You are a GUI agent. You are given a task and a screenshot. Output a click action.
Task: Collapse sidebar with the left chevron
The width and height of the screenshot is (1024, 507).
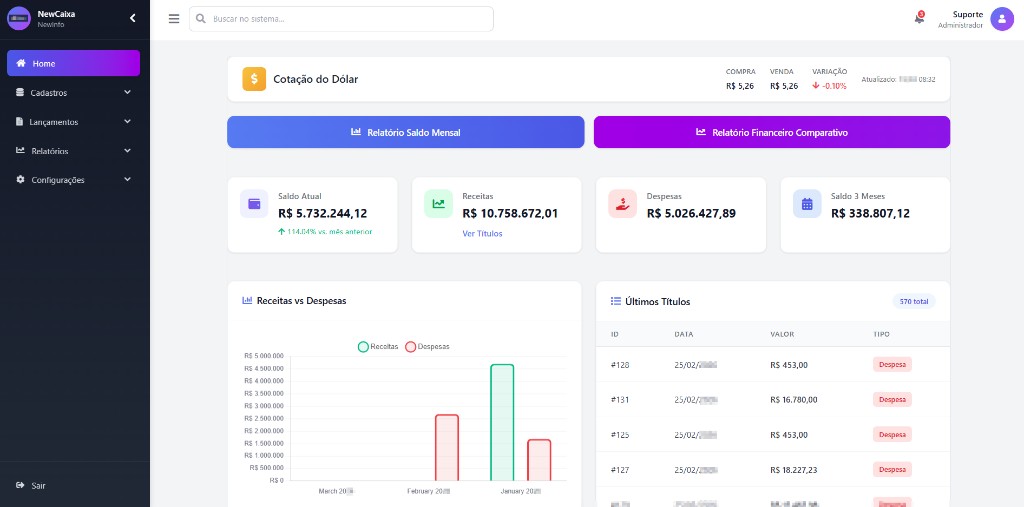133,18
